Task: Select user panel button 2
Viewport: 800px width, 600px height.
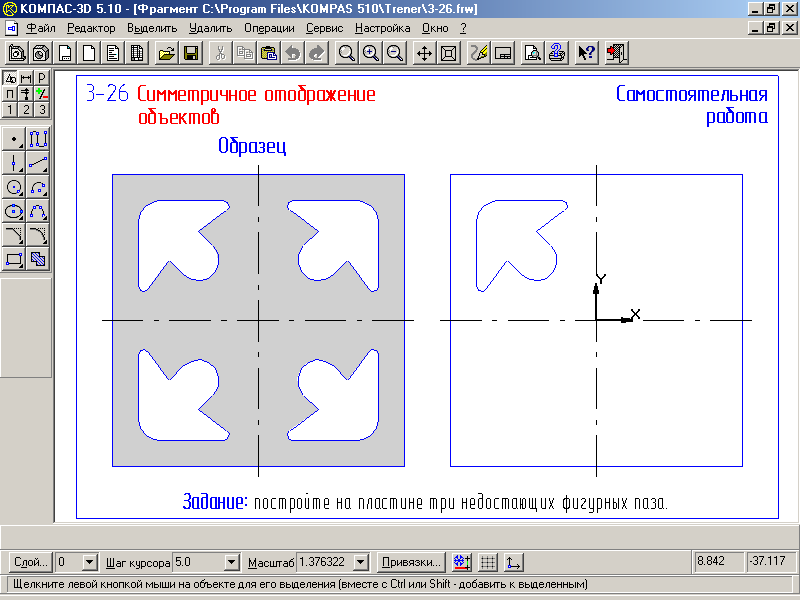Action: click(26, 109)
